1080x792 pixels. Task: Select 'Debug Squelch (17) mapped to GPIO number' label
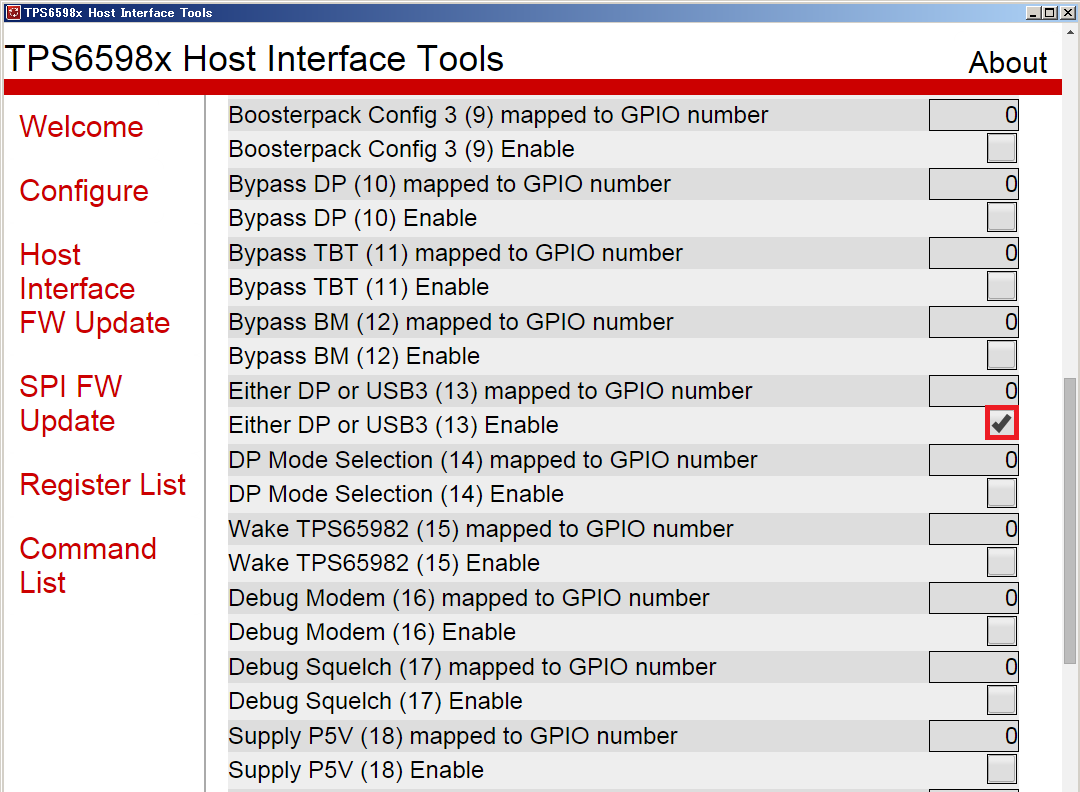click(x=472, y=667)
